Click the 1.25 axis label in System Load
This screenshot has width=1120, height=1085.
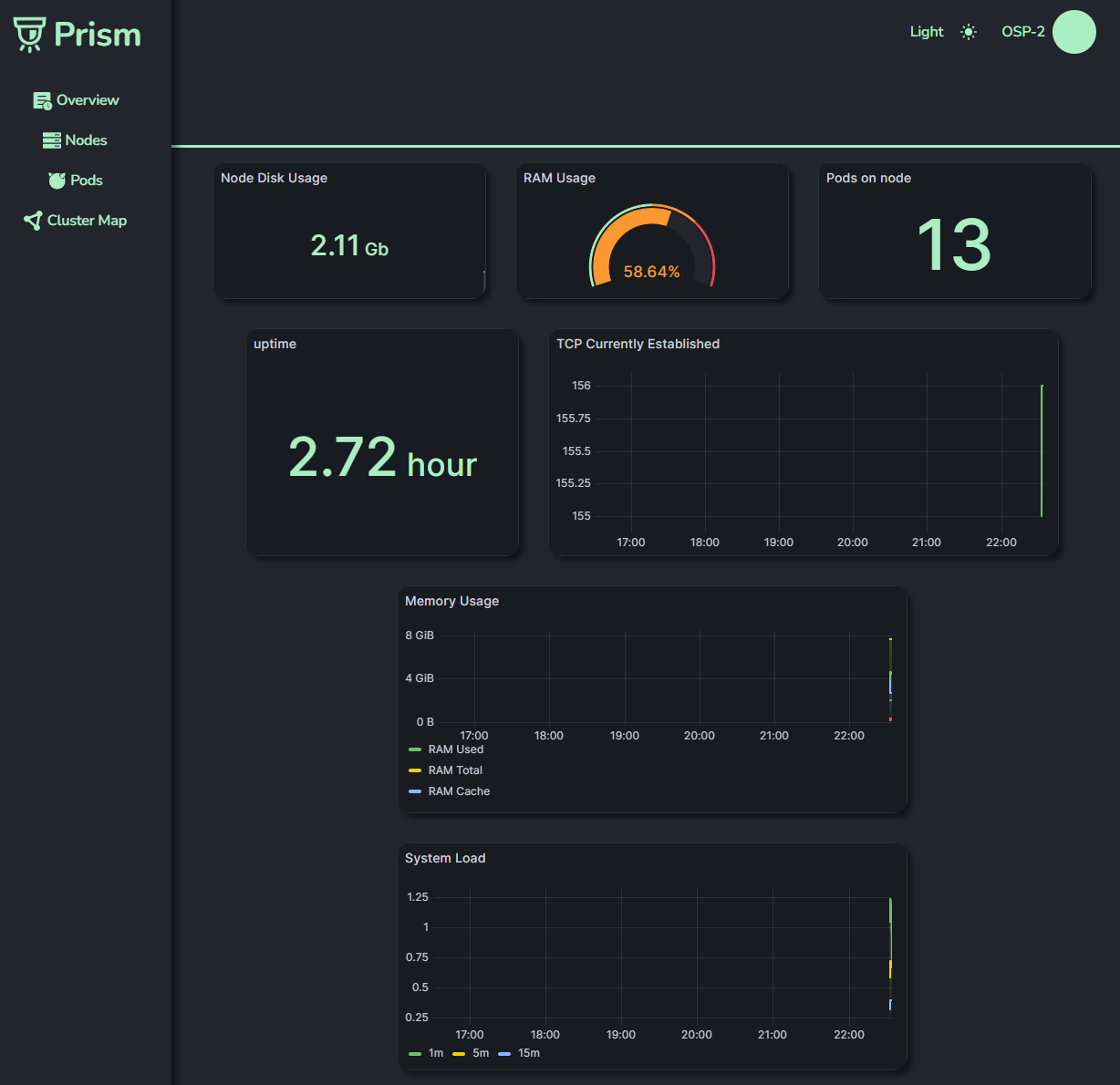coord(417,897)
